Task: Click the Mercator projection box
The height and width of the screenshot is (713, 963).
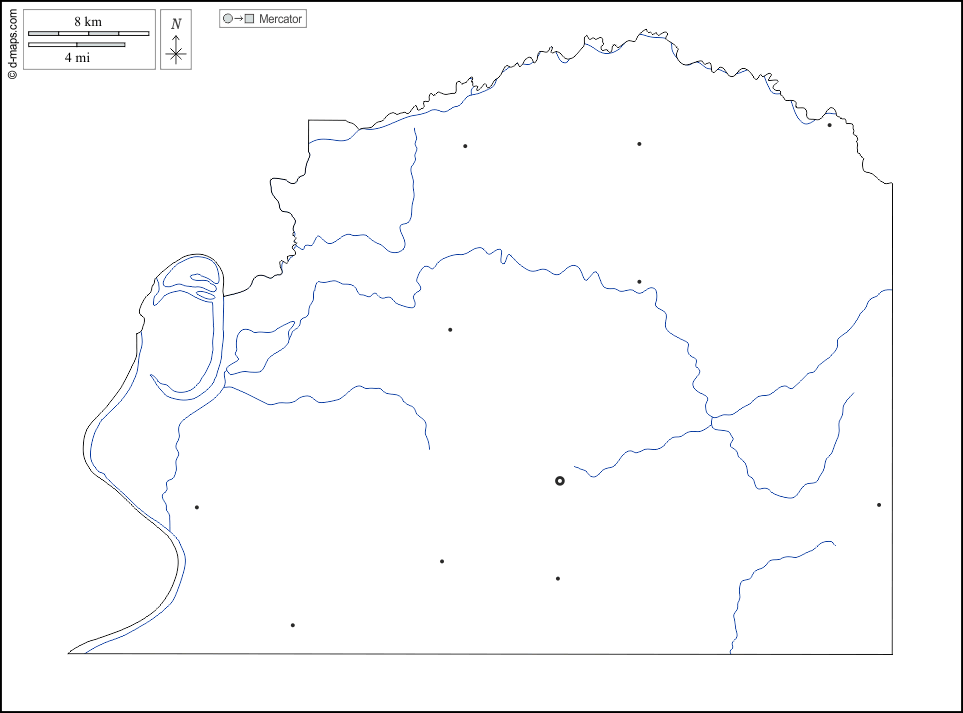Action: pyautogui.click(x=263, y=18)
